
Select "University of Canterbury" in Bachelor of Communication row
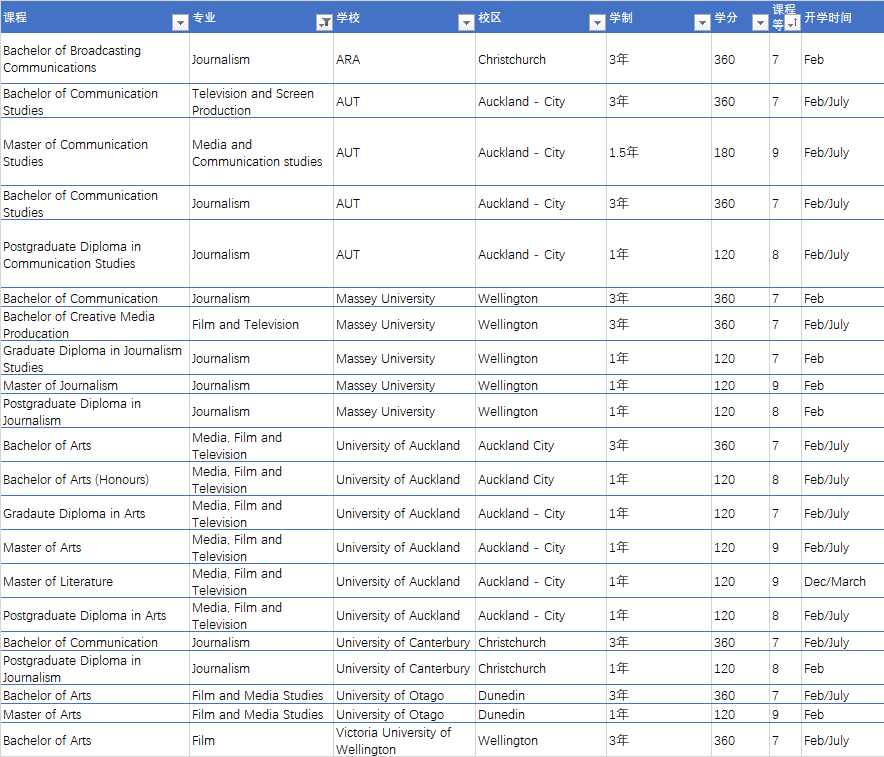point(404,642)
